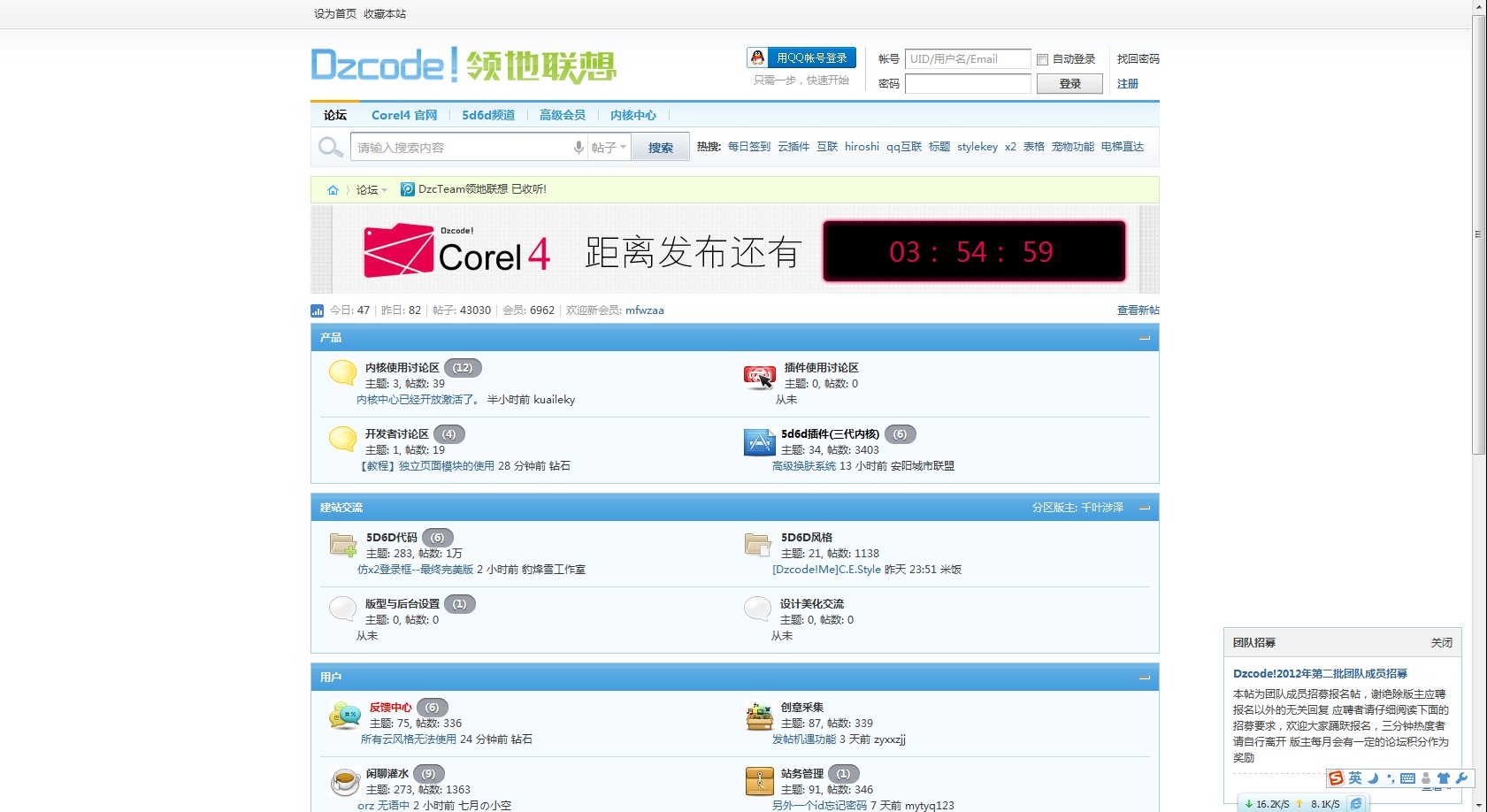Open the 内核使用讨论区 forum
Screen dimensions: 1487x812
[x=402, y=368]
